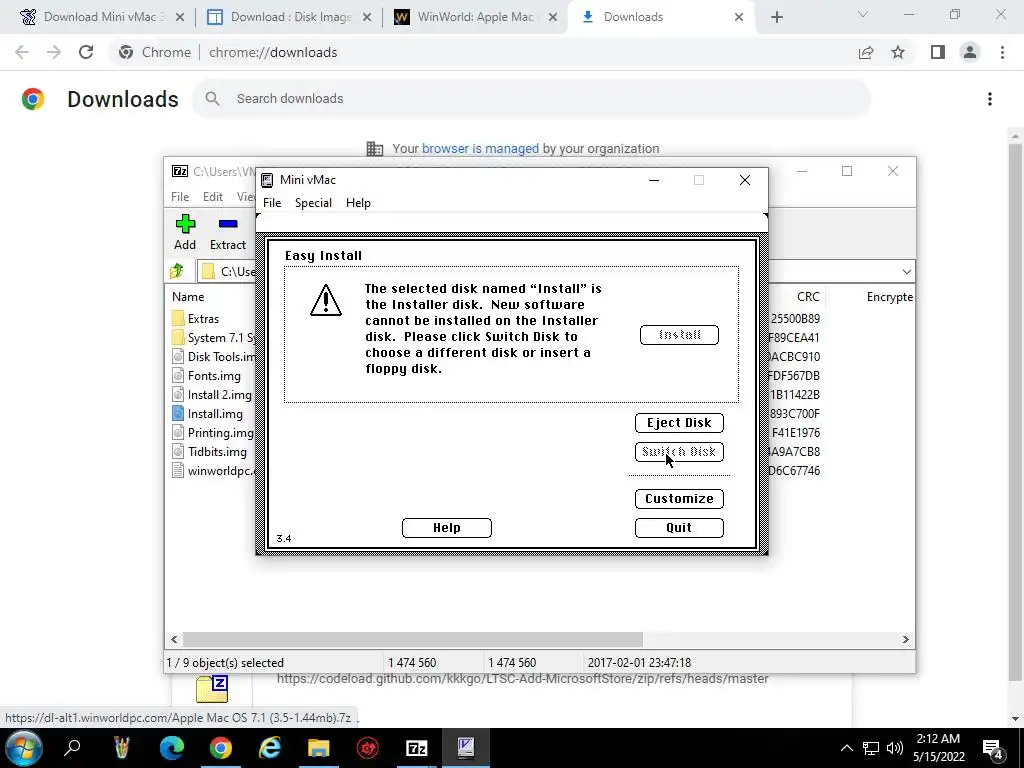Click the Help button in Easy Install
This screenshot has height=768, width=1024.
click(447, 528)
